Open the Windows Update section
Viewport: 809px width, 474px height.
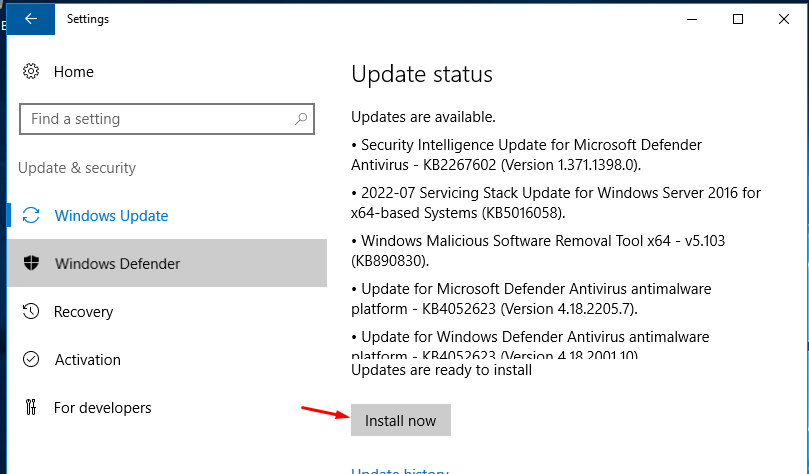(x=111, y=216)
